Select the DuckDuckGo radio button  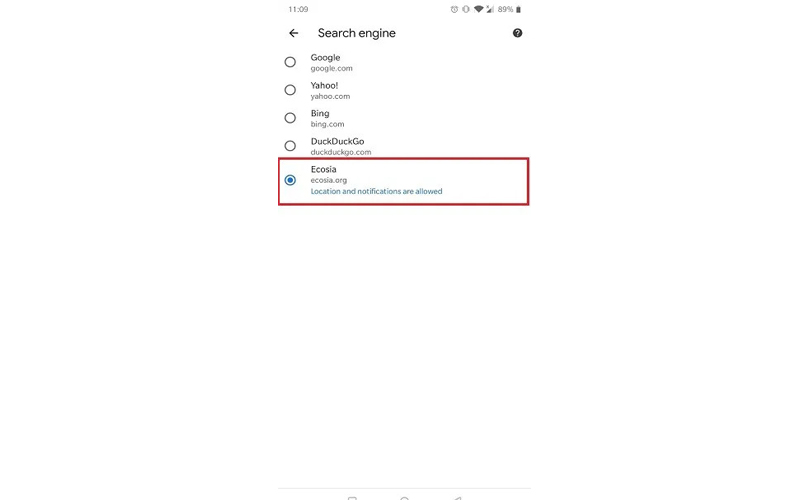[x=290, y=146]
